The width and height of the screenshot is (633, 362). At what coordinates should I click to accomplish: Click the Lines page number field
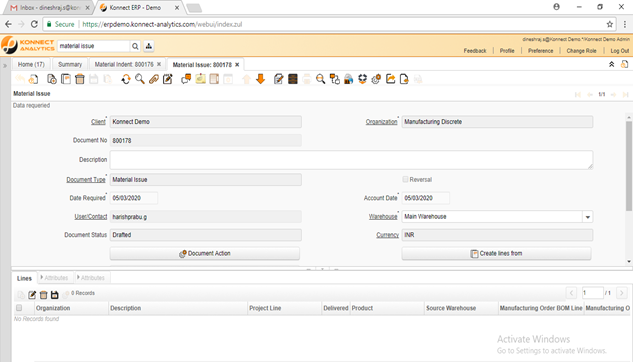(592, 293)
